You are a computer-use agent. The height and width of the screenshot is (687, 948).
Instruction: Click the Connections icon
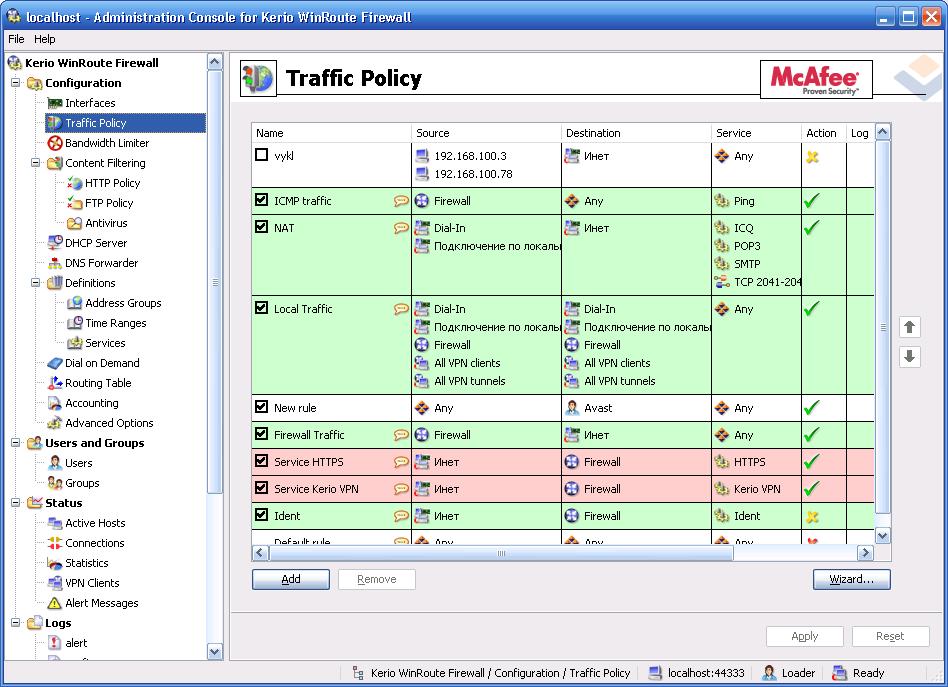[x=54, y=542]
